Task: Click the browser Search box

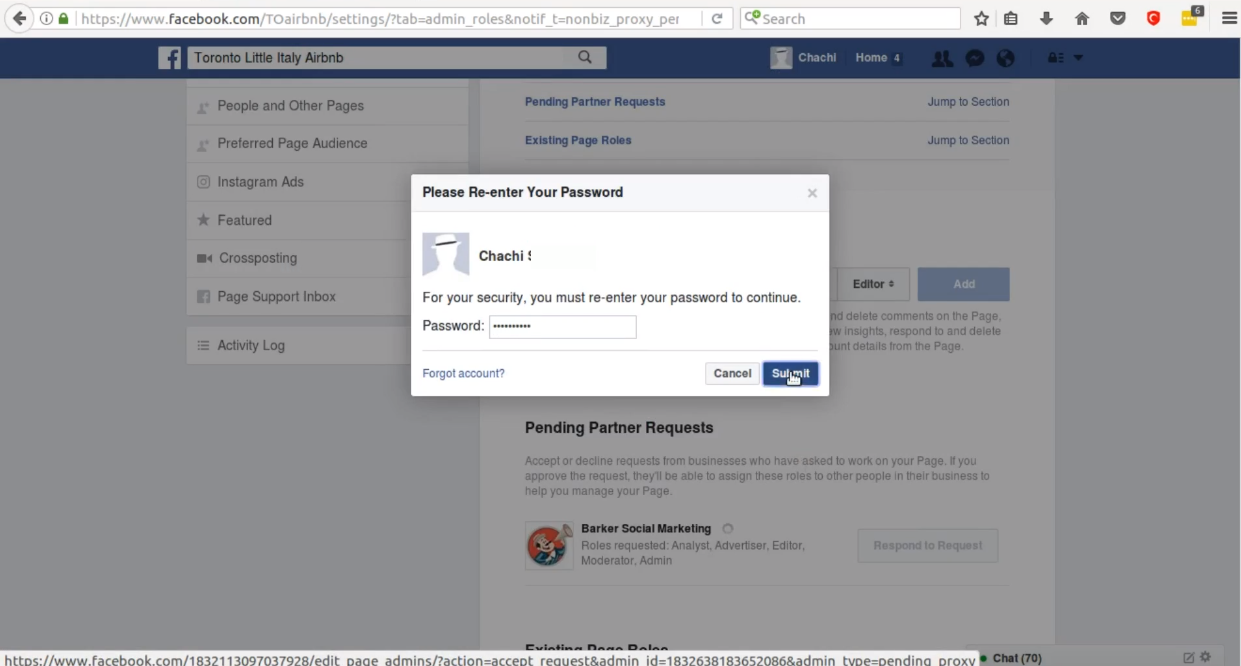Action: pyautogui.click(x=850, y=18)
